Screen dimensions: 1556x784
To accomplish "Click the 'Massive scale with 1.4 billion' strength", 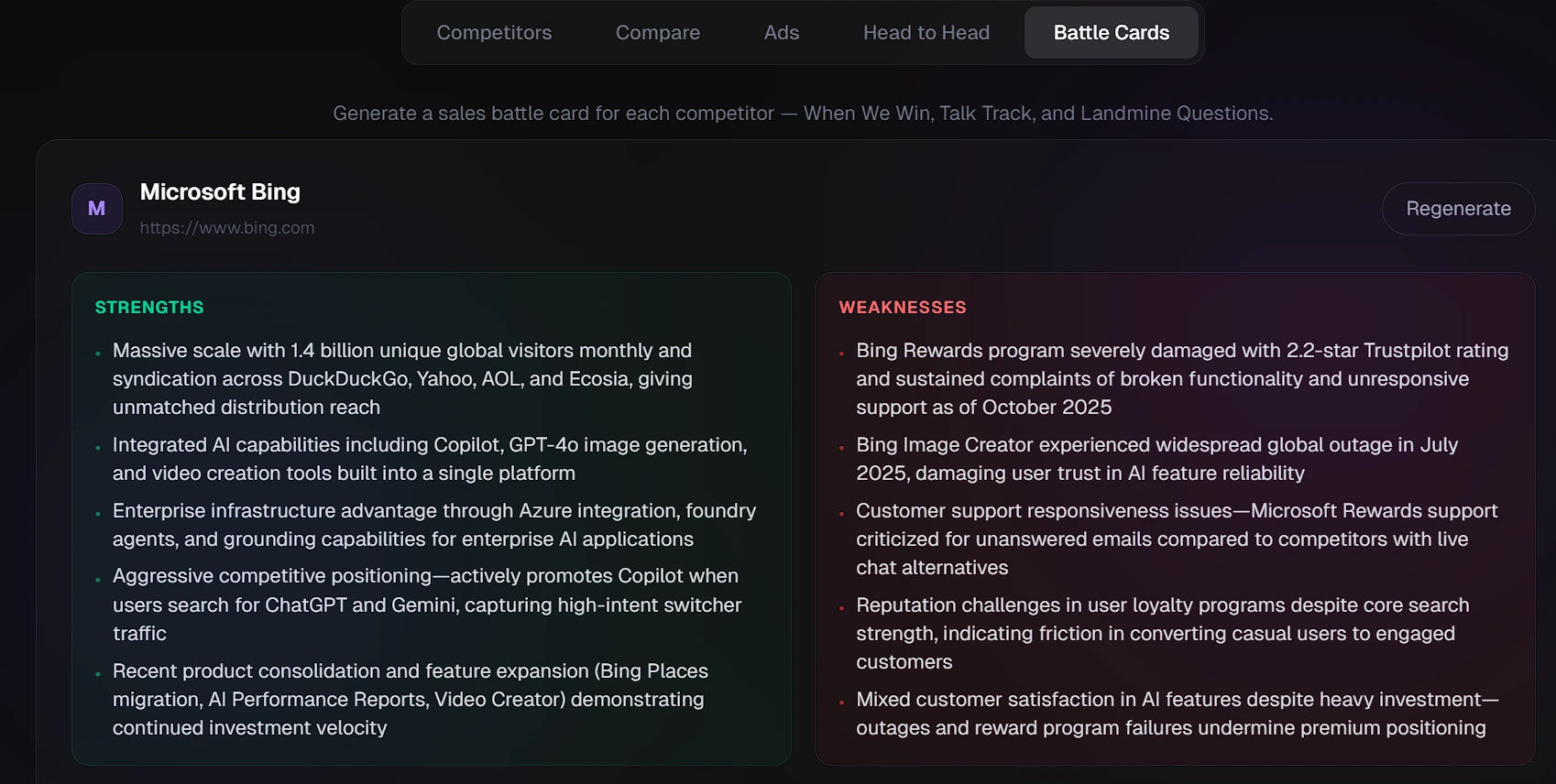I will (402, 379).
